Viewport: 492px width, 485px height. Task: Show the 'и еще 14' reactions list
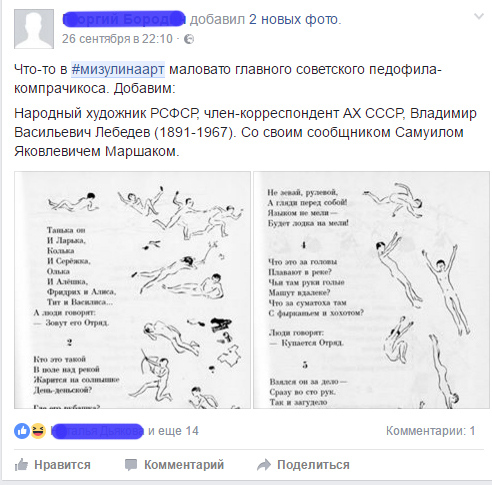[173, 431]
